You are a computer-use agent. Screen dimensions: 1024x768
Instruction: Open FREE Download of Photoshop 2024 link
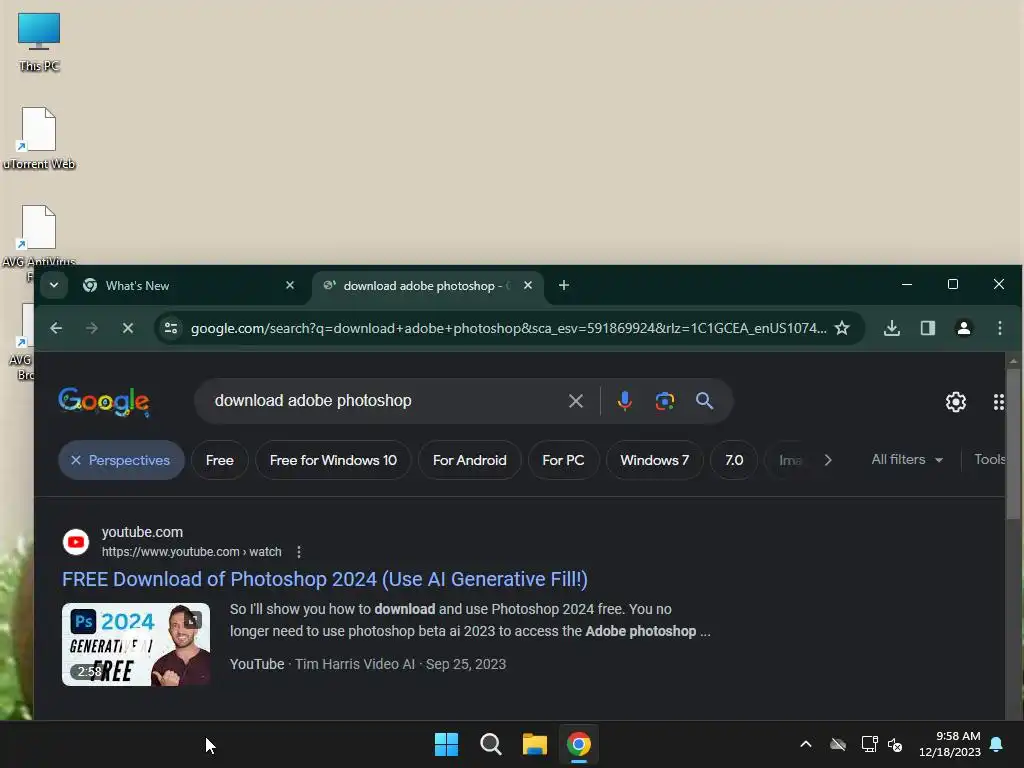pos(325,579)
